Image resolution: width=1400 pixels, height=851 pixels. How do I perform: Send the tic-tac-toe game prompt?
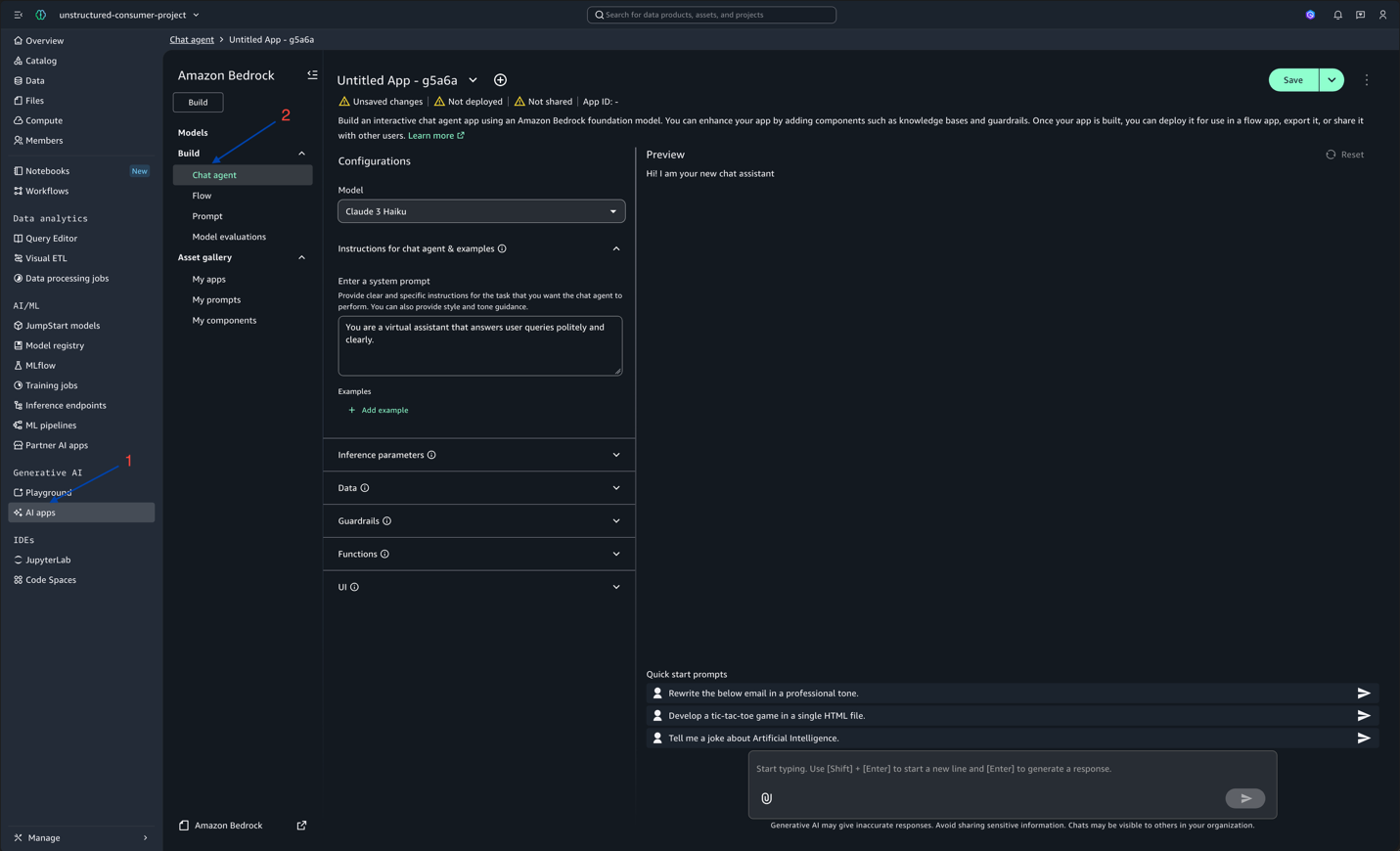pos(1364,715)
